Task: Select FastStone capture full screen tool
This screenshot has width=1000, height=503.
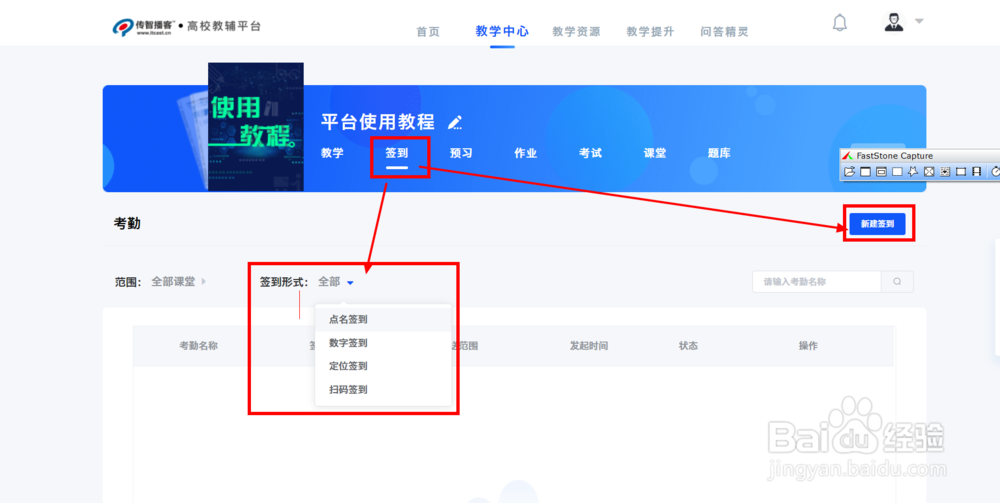Action: pos(929,171)
